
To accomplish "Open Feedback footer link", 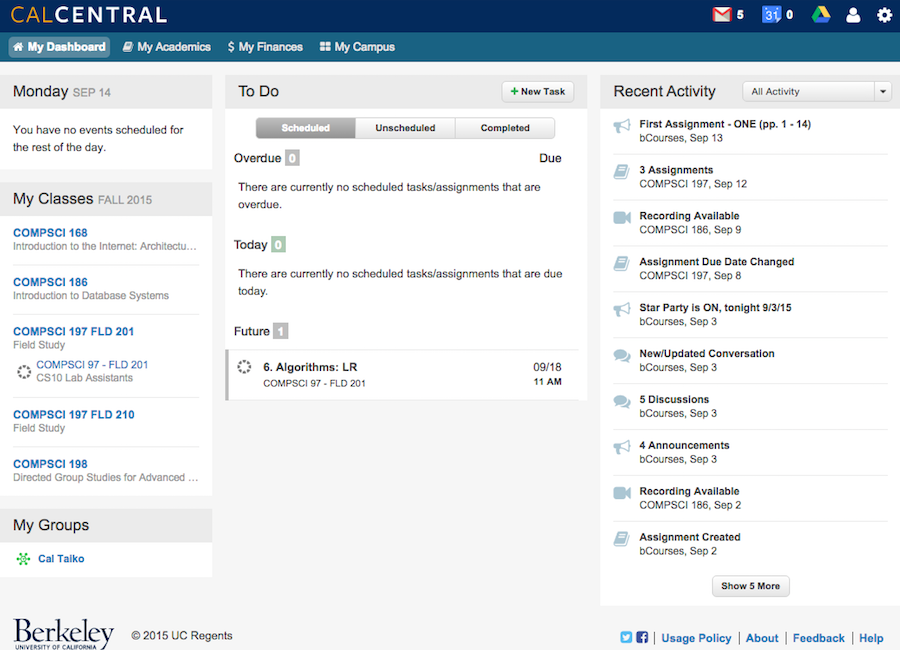I will [818, 638].
